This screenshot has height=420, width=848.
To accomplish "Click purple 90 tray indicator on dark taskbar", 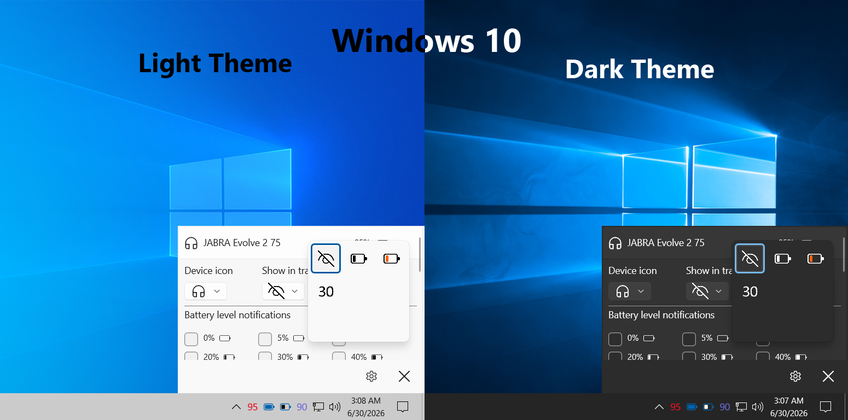I will (725, 407).
